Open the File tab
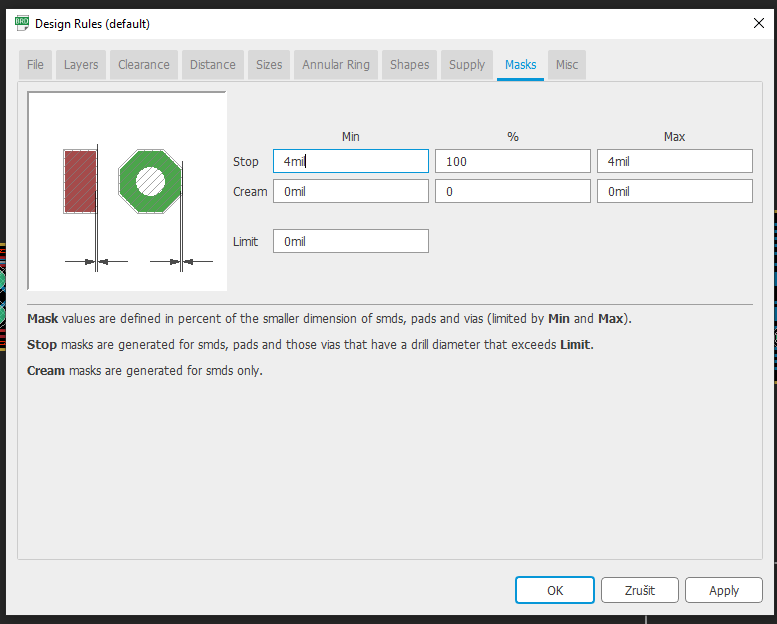The width and height of the screenshot is (777, 624). pos(35,65)
